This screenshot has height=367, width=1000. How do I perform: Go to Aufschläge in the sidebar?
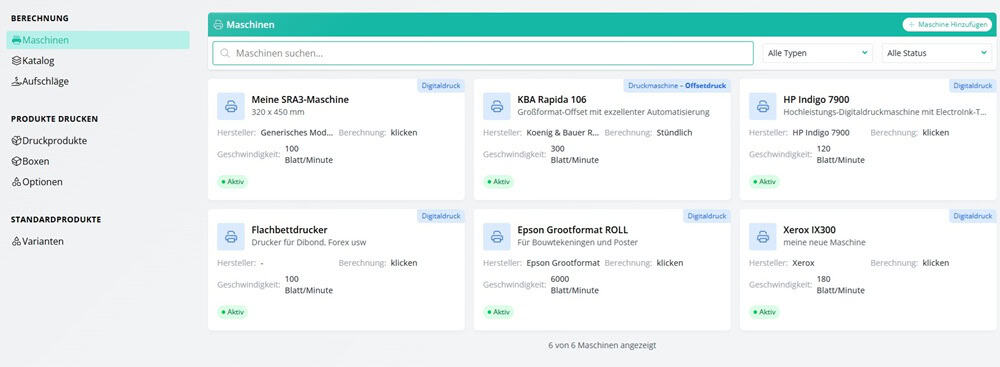click(40, 81)
